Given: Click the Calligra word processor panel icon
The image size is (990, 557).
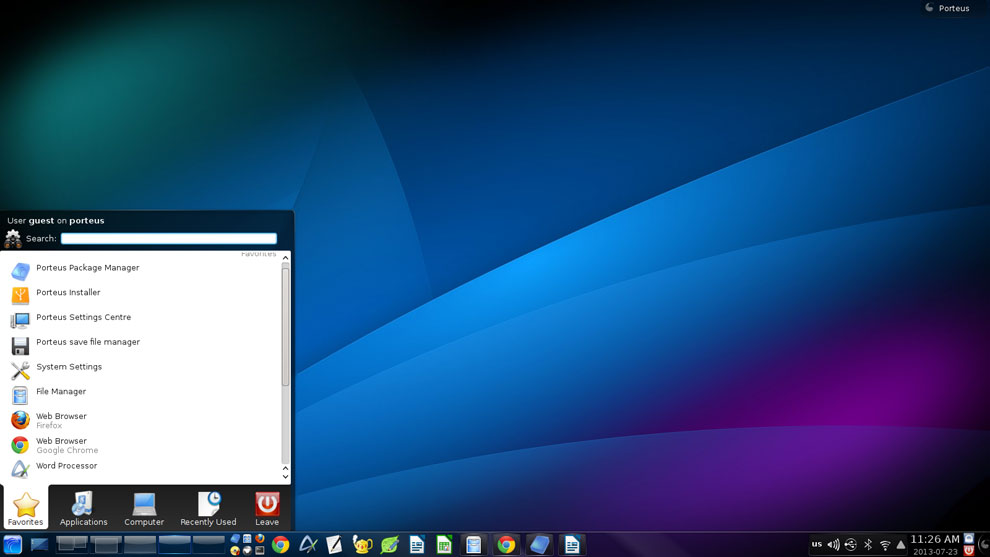Looking at the screenshot, I should [307, 544].
